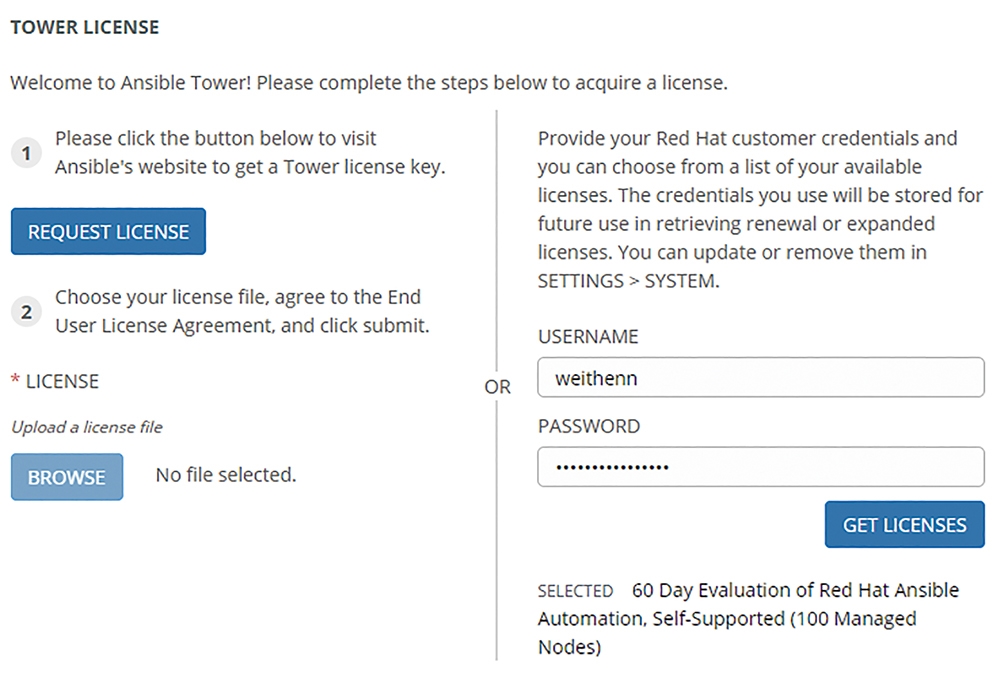Viewport: 1000px width, 688px height.
Task: Click the BROWSE button to upload license
Action: tap(67, 477)
